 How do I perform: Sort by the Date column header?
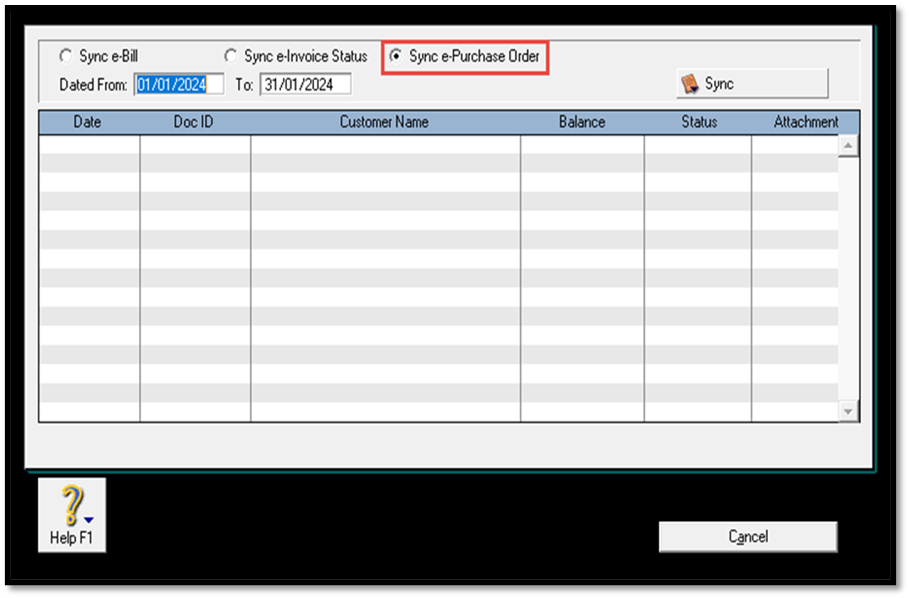click(88, 122)
